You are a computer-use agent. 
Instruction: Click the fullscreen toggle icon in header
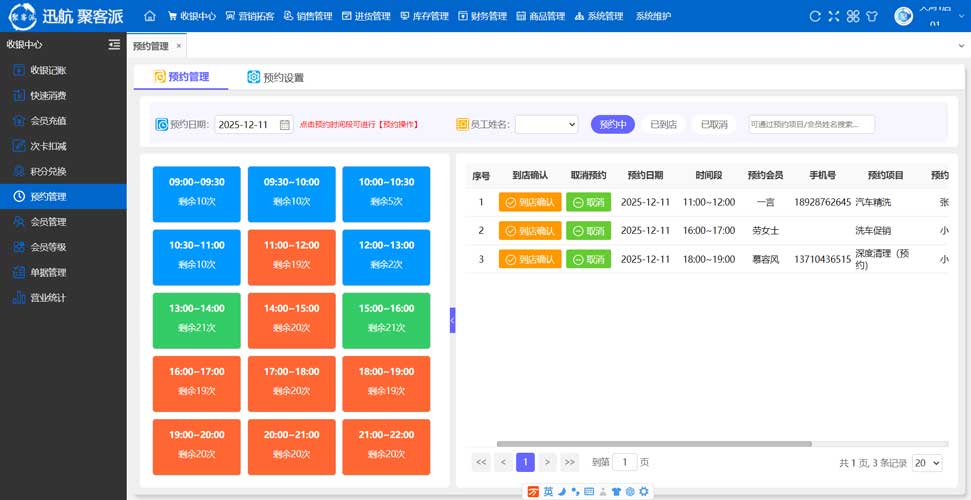click(x=834, y=17)
